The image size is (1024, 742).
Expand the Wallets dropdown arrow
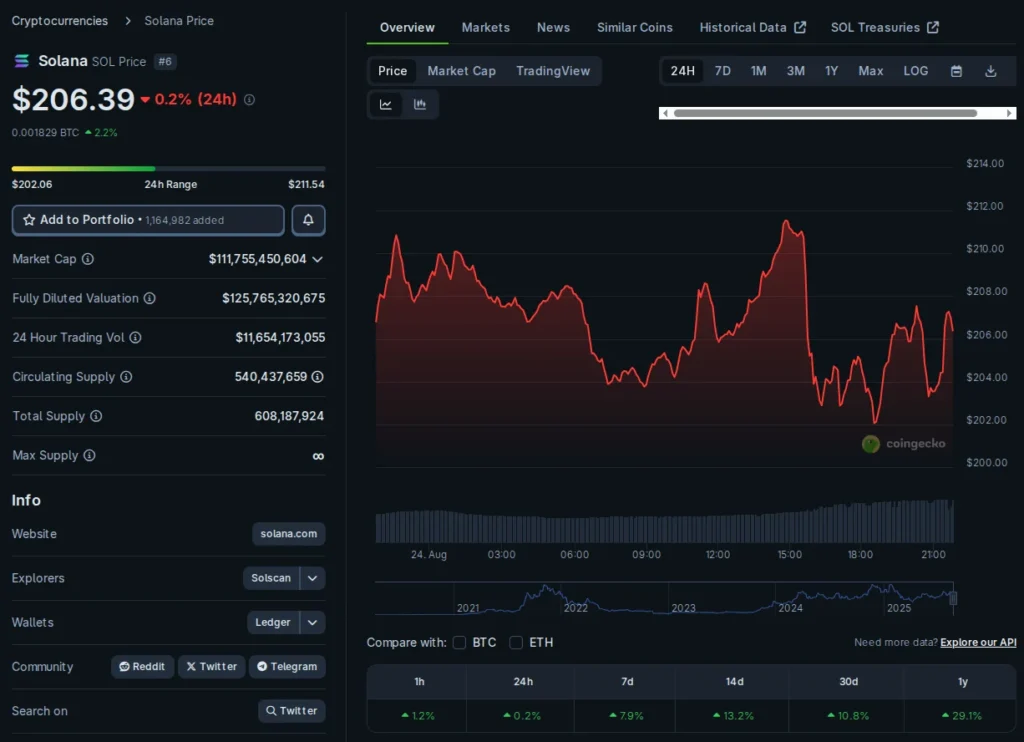[x=313, y=622]
